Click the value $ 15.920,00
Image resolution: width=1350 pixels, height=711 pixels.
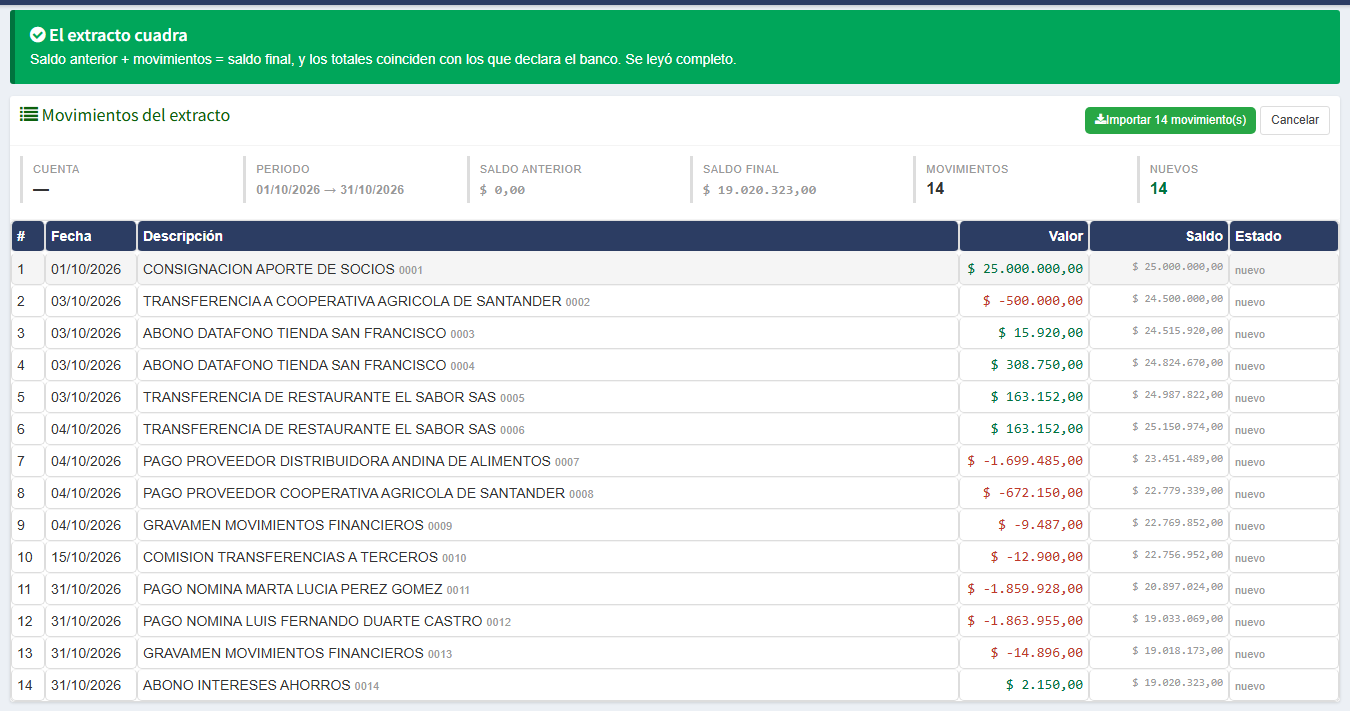[x=1040, y=333]
